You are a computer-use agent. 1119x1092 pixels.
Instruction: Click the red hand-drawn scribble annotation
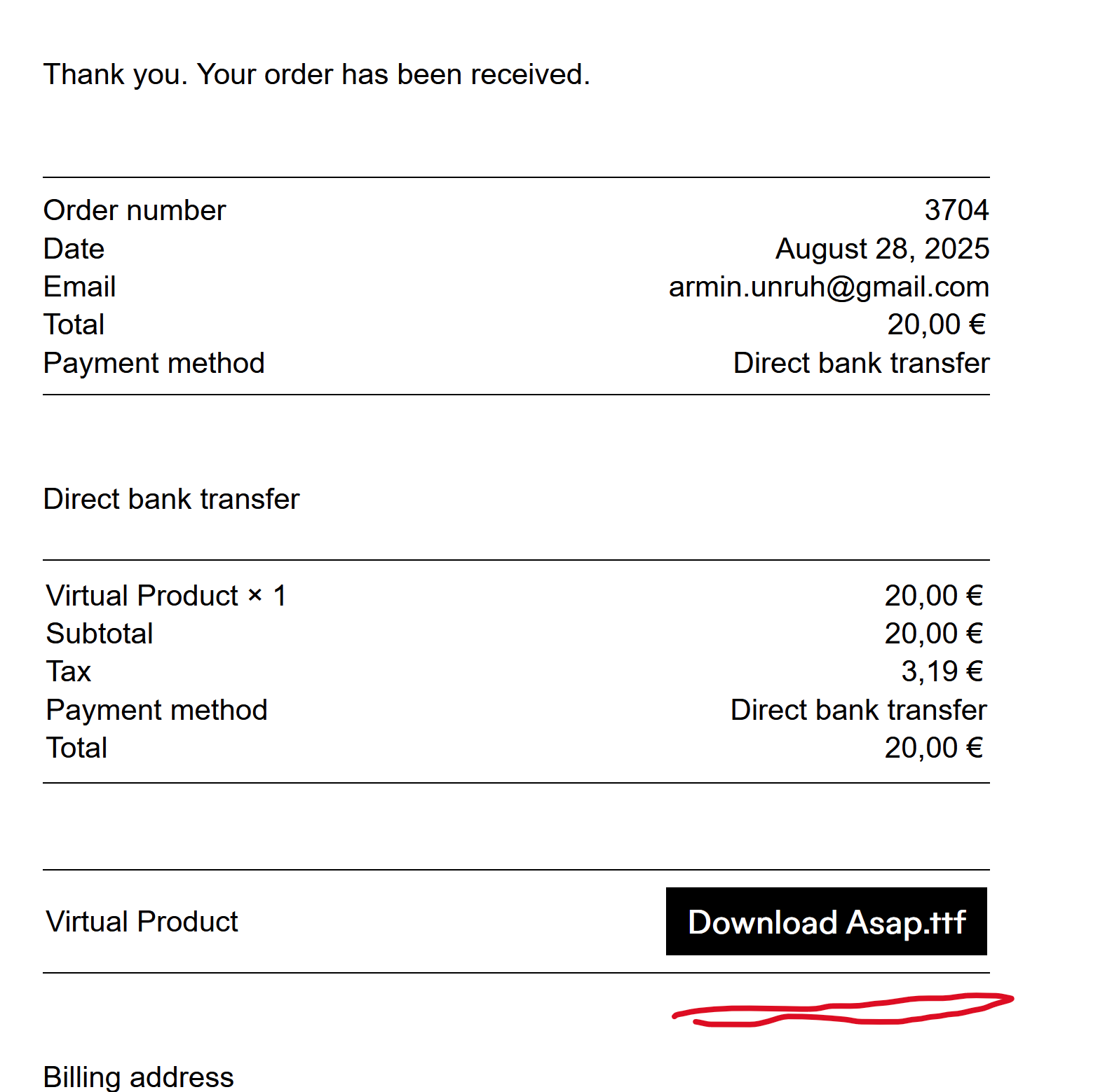click(x=841, y=1010)
